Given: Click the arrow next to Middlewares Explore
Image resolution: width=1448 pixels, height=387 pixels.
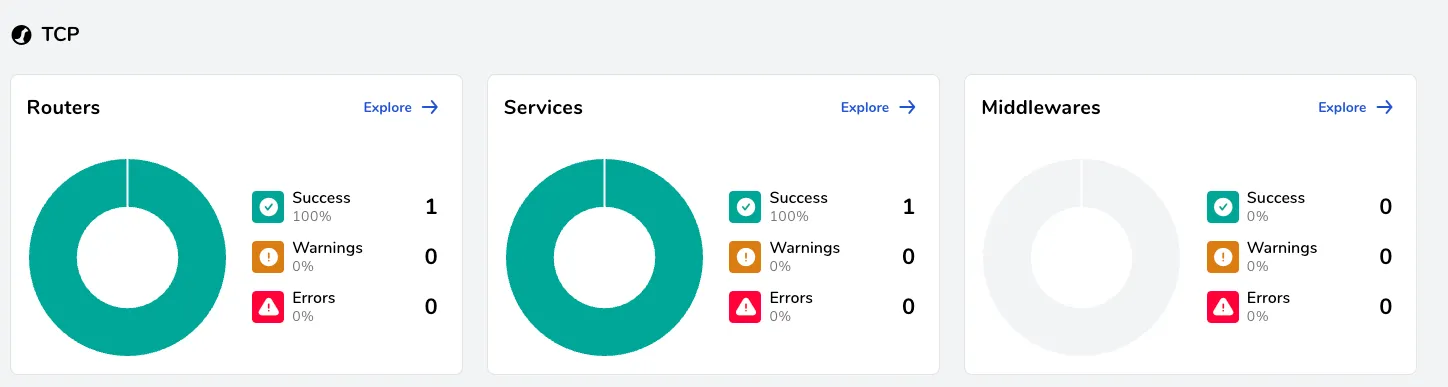Looking at the screenshot, I should coord(1385,107).
